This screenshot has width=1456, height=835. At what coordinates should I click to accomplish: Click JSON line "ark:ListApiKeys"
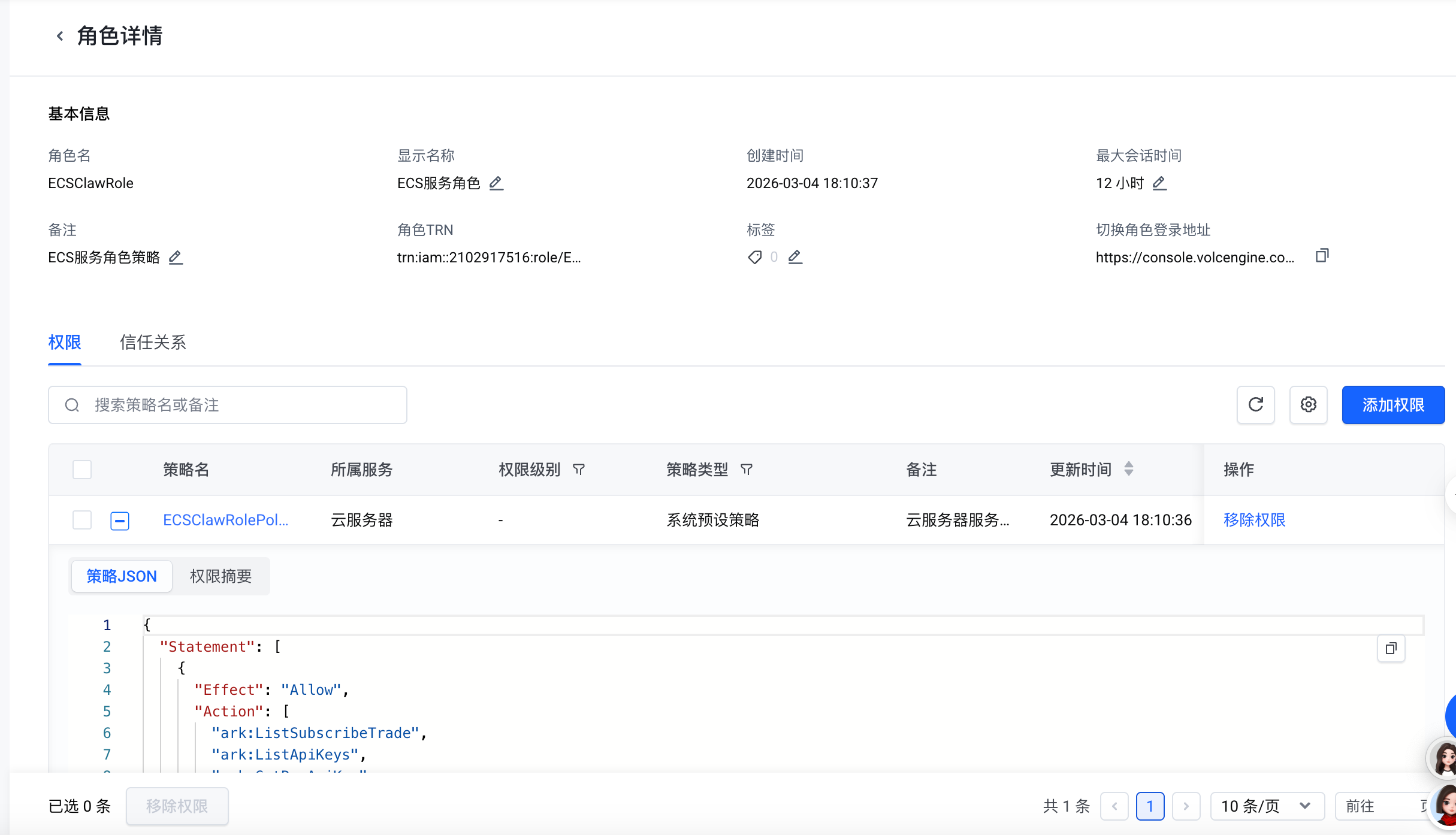coord(285,755)
